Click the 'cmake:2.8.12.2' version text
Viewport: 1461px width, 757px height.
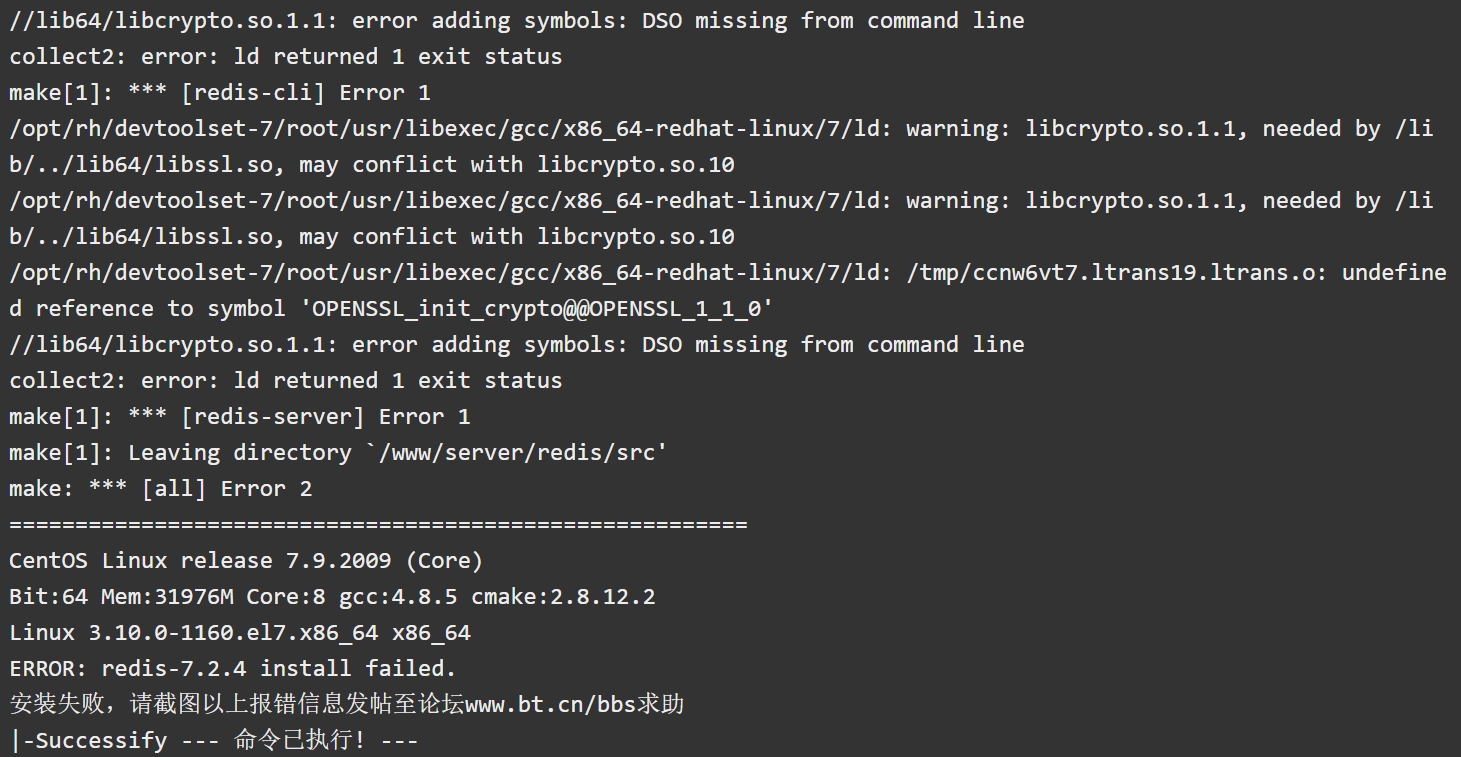563,596
